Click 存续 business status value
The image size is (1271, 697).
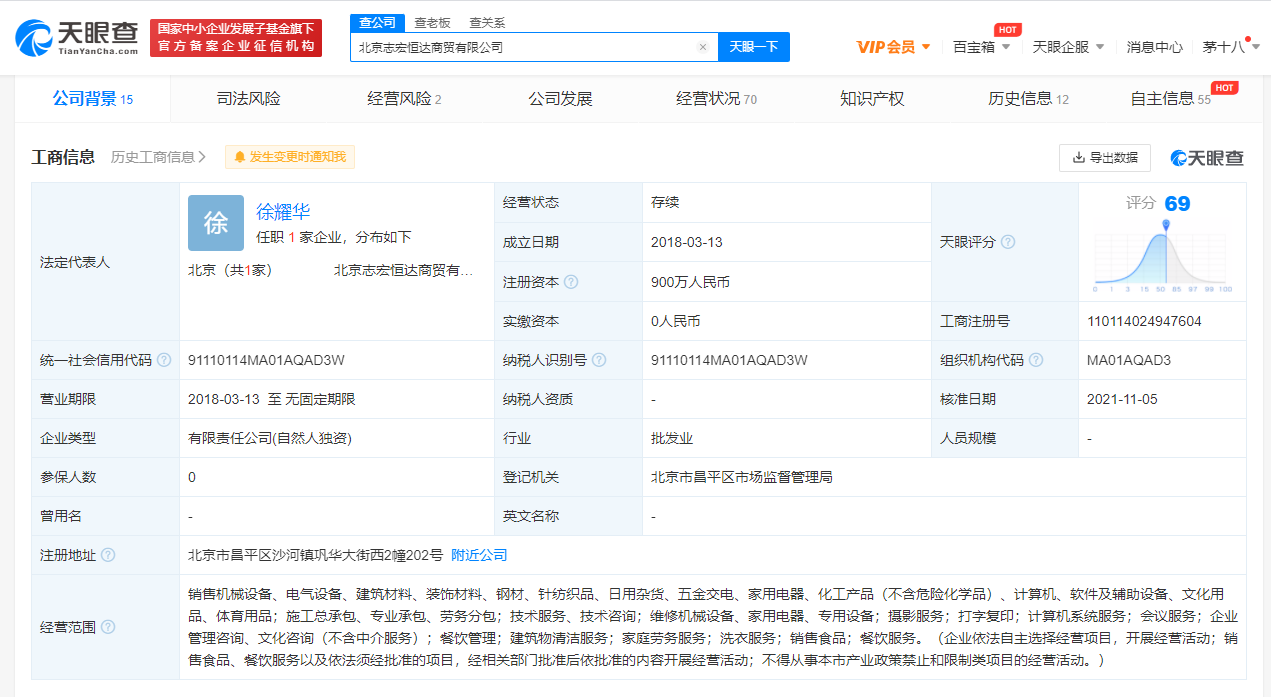click(x=665, y=202)
